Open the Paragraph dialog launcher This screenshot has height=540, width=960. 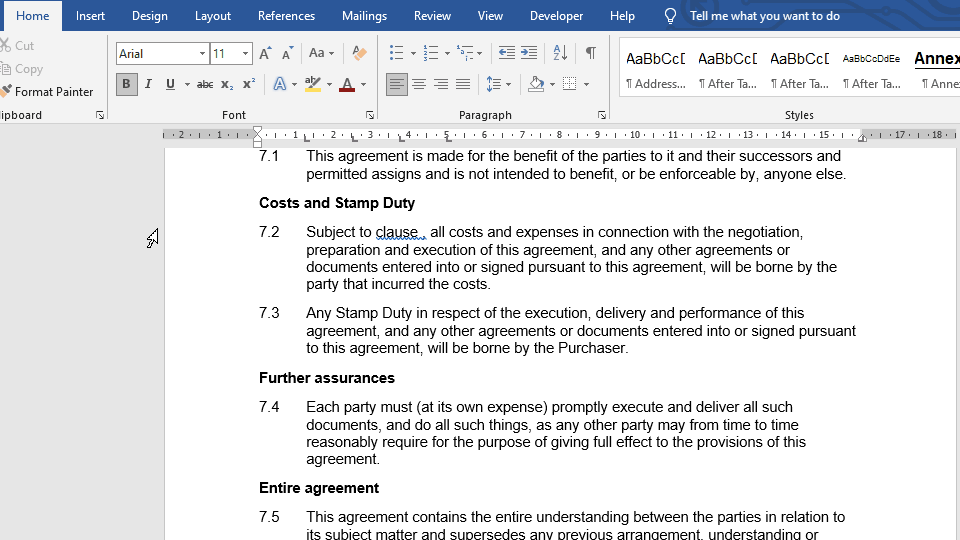tap(602, 115)
